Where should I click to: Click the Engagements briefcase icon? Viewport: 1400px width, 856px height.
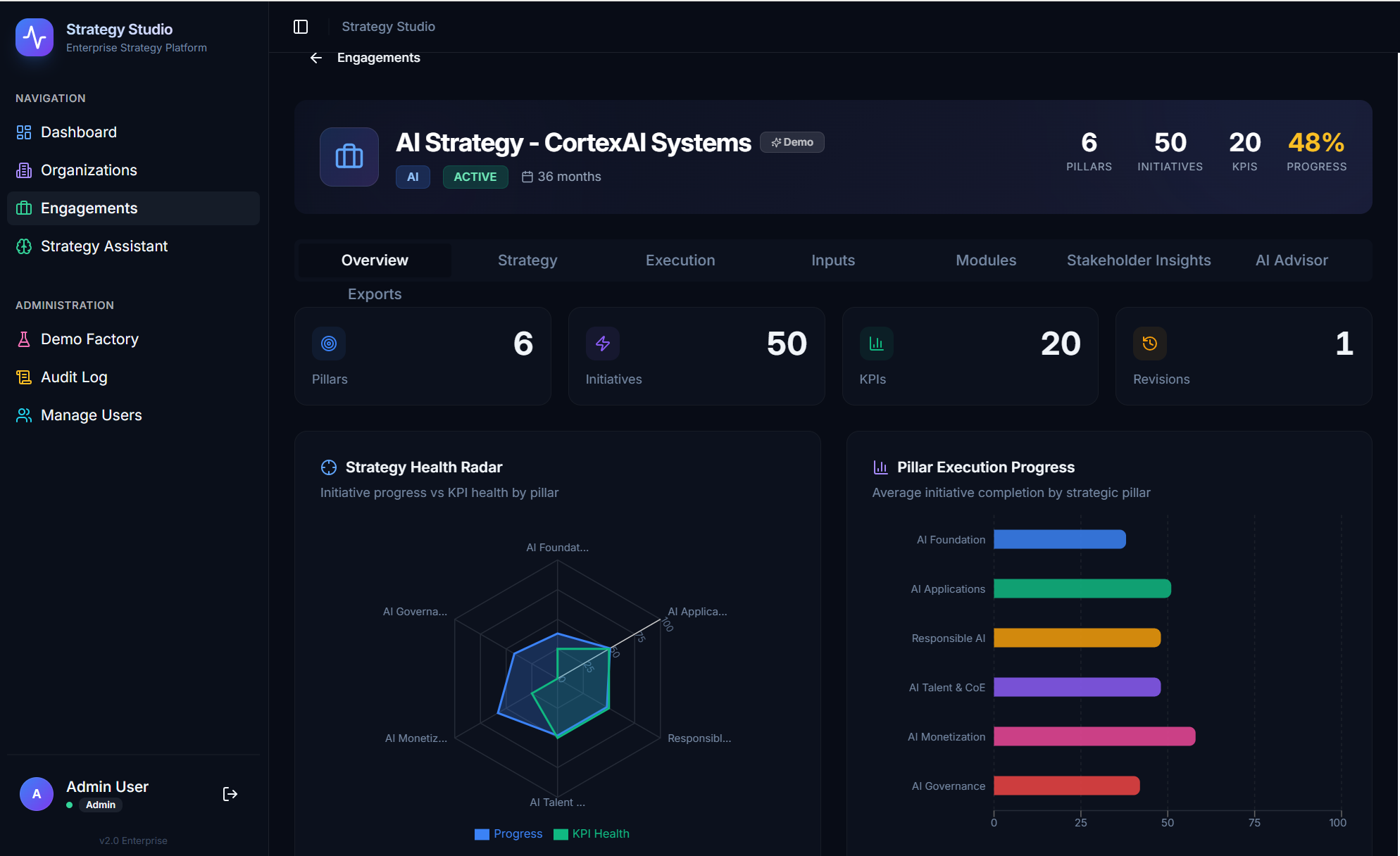click(24, 208)
